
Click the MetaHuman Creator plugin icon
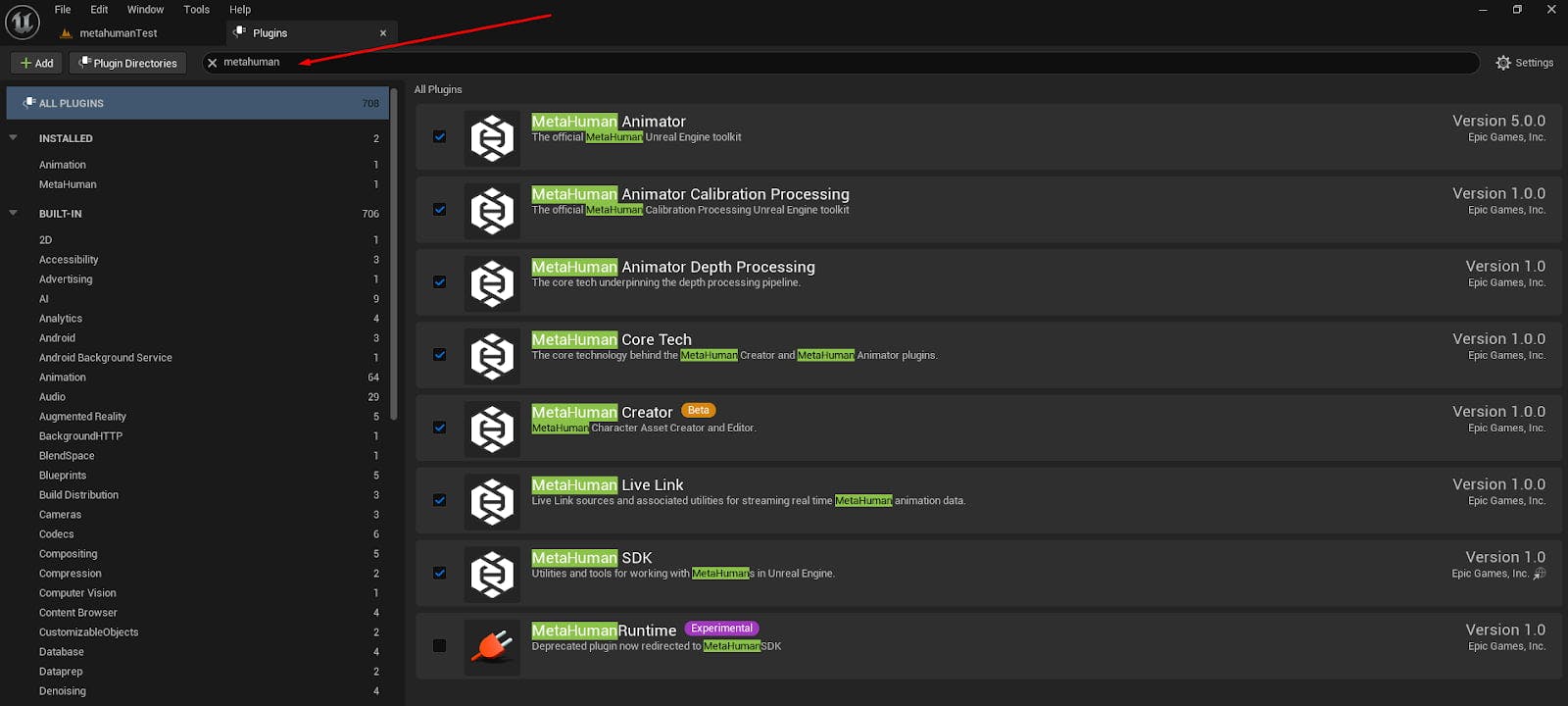point(492,429)
